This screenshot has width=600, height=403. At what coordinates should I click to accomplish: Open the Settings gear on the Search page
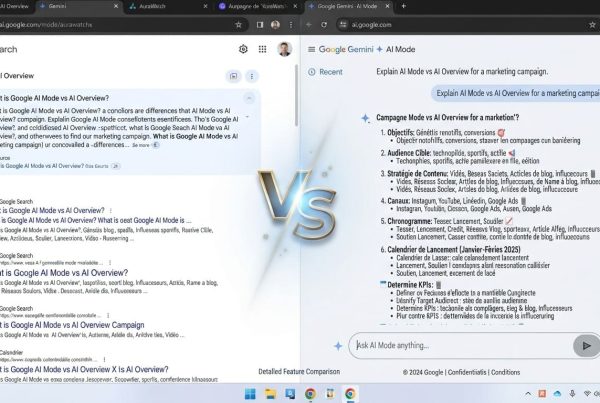[243, 49]
